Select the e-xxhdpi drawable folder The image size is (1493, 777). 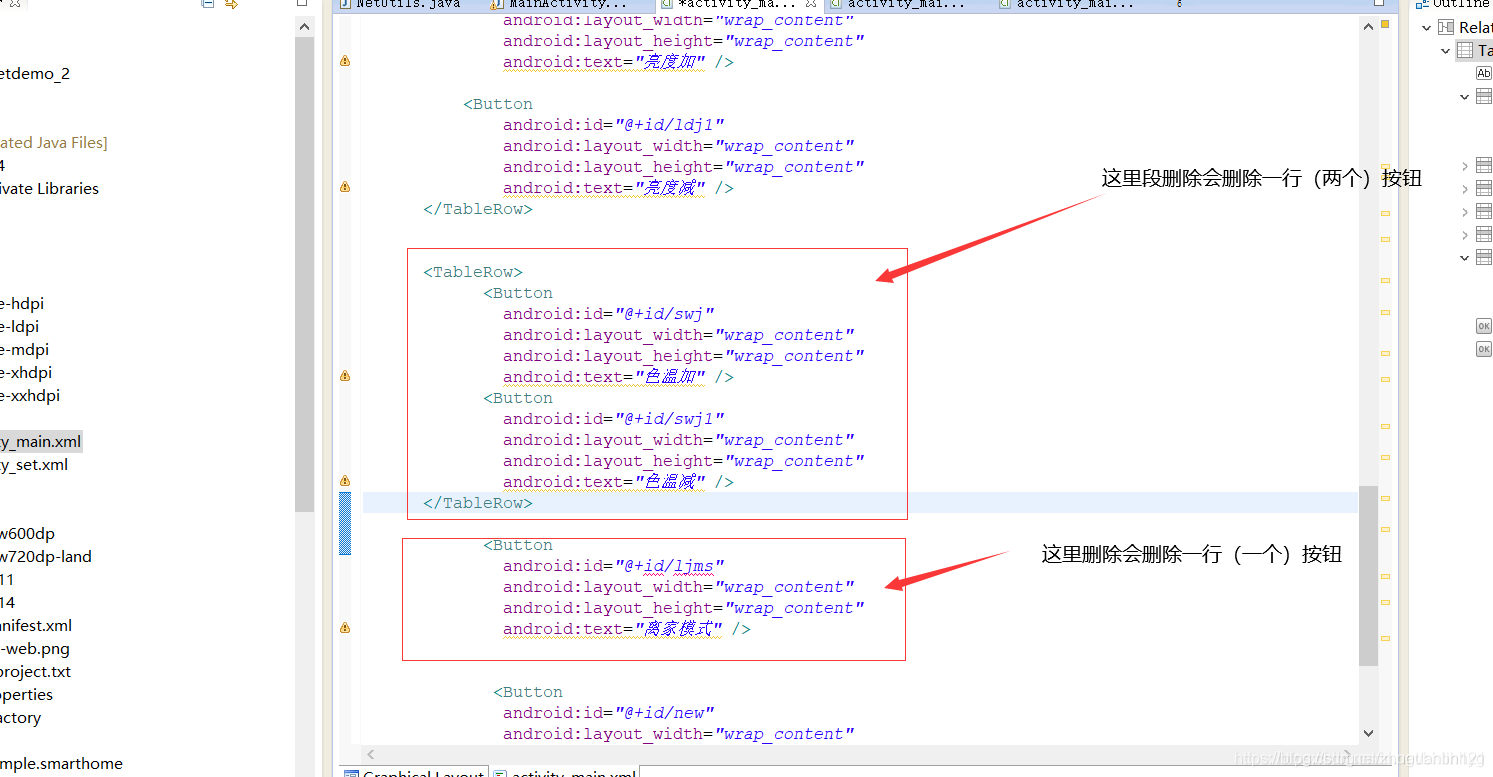pos(30,396)
